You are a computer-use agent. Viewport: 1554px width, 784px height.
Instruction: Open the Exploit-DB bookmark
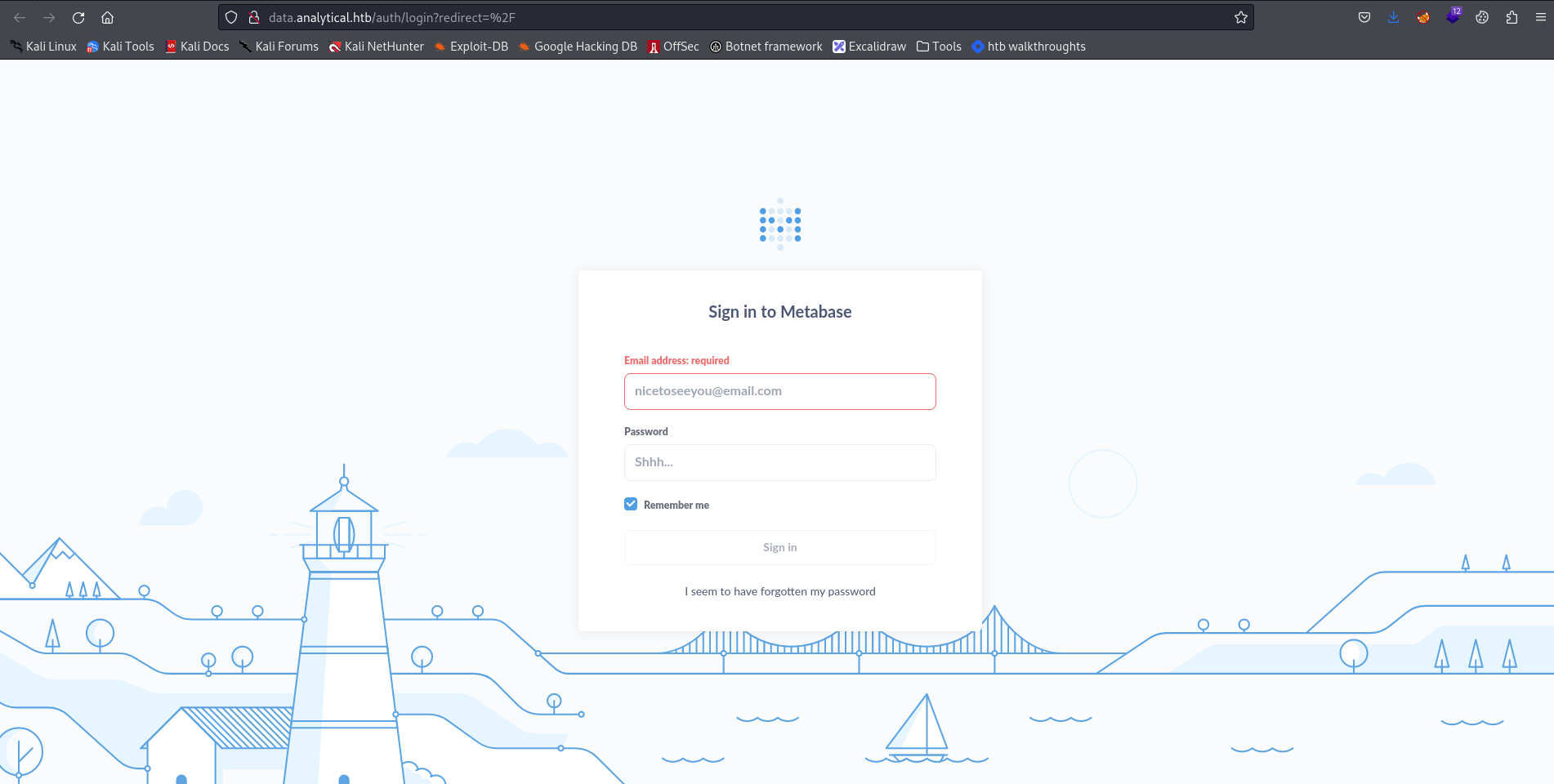click(471, 47)
